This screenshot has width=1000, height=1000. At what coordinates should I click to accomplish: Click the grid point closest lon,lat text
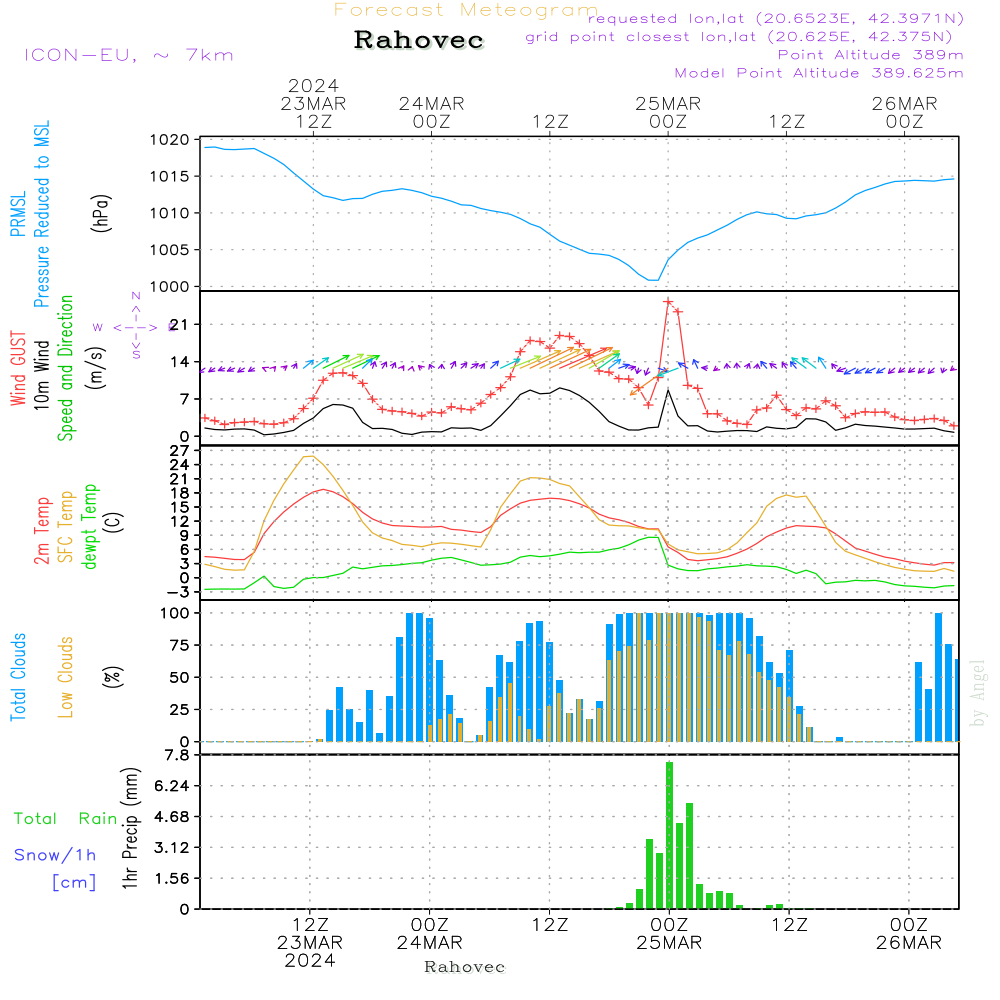tap(739, 37)
